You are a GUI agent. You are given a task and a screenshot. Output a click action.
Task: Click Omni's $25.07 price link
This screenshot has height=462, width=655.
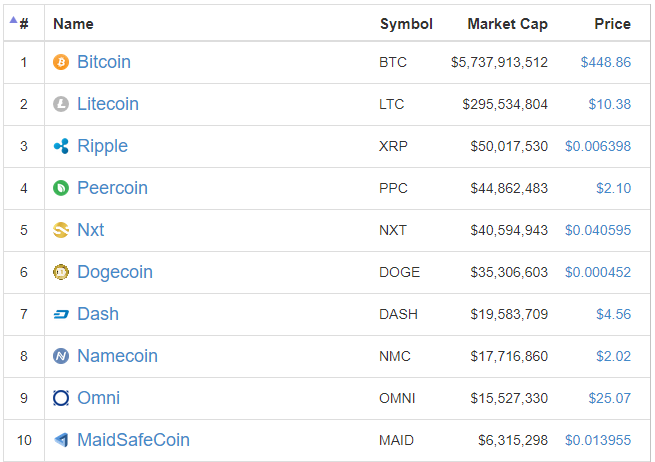(x=609, y=398)
